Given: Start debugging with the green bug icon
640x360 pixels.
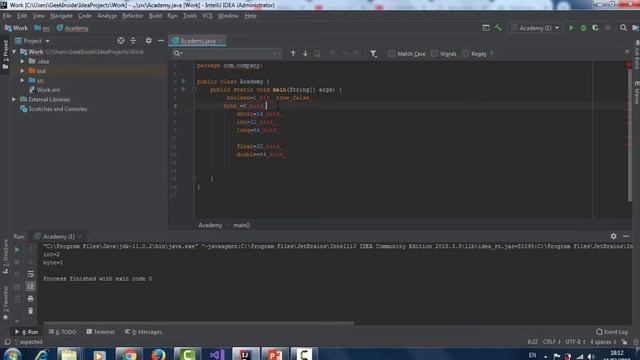Looking at the screenshot, I should (x=583, y=28).
